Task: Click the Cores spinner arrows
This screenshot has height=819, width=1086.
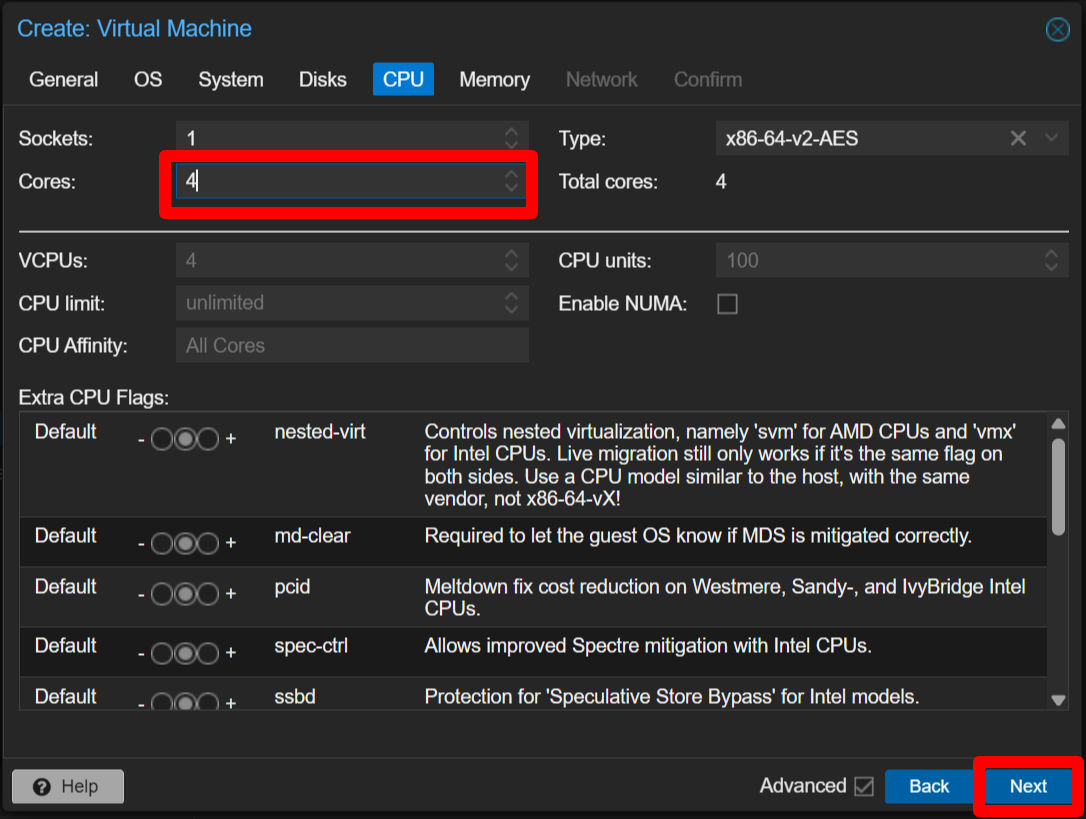Action: click(511, 181)
